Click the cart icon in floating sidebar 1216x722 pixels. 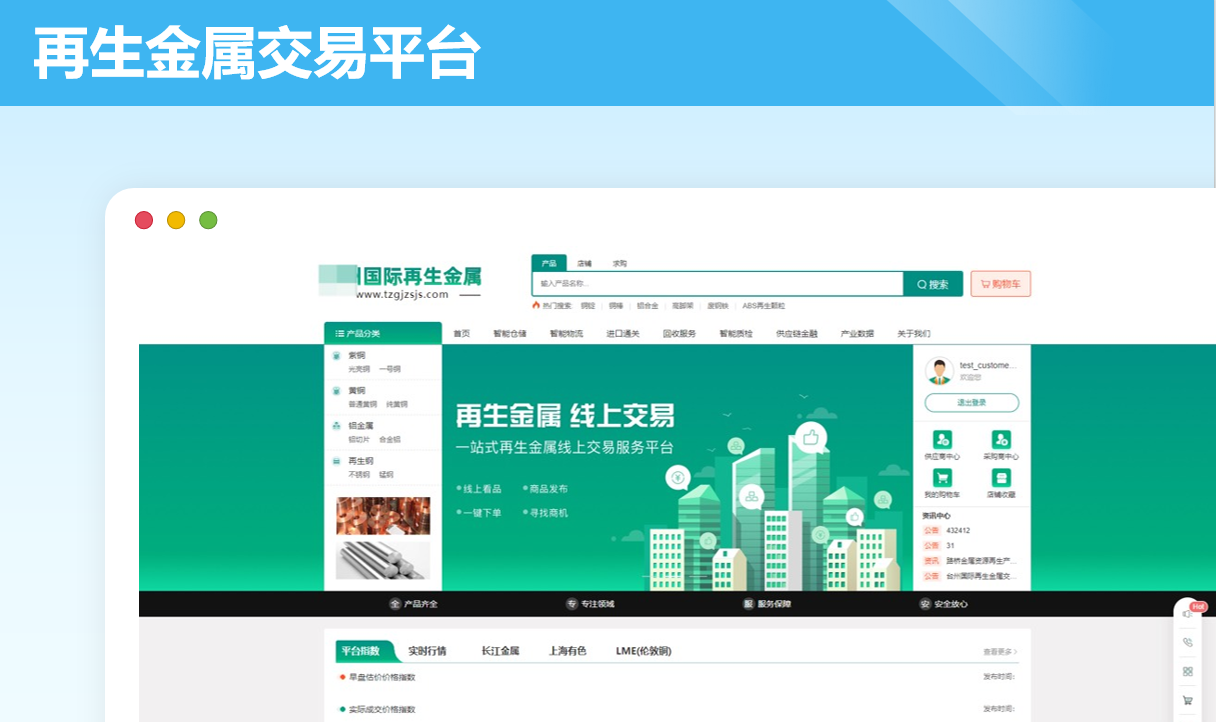point(1188,700)
